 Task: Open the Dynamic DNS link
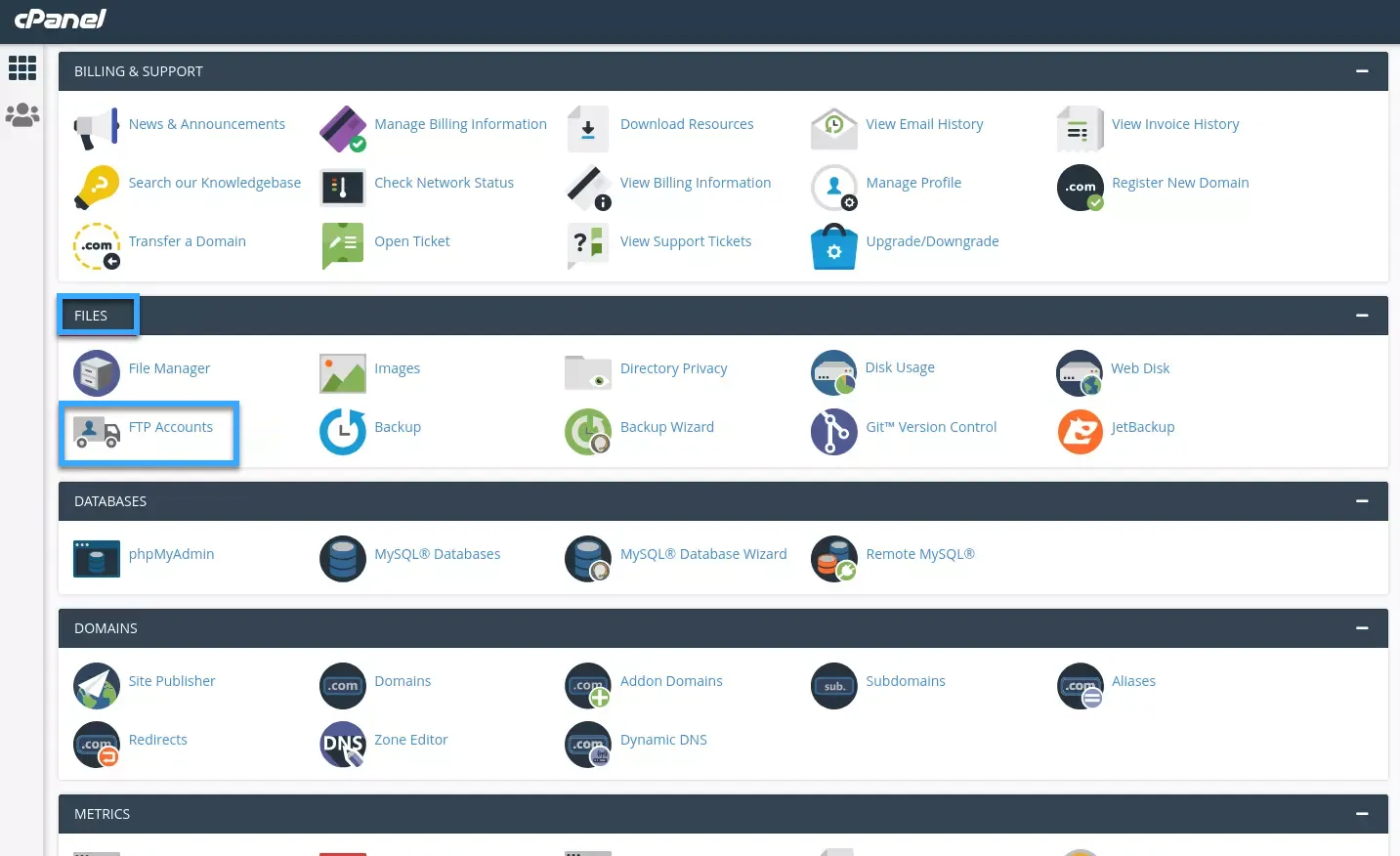[663, 740]
